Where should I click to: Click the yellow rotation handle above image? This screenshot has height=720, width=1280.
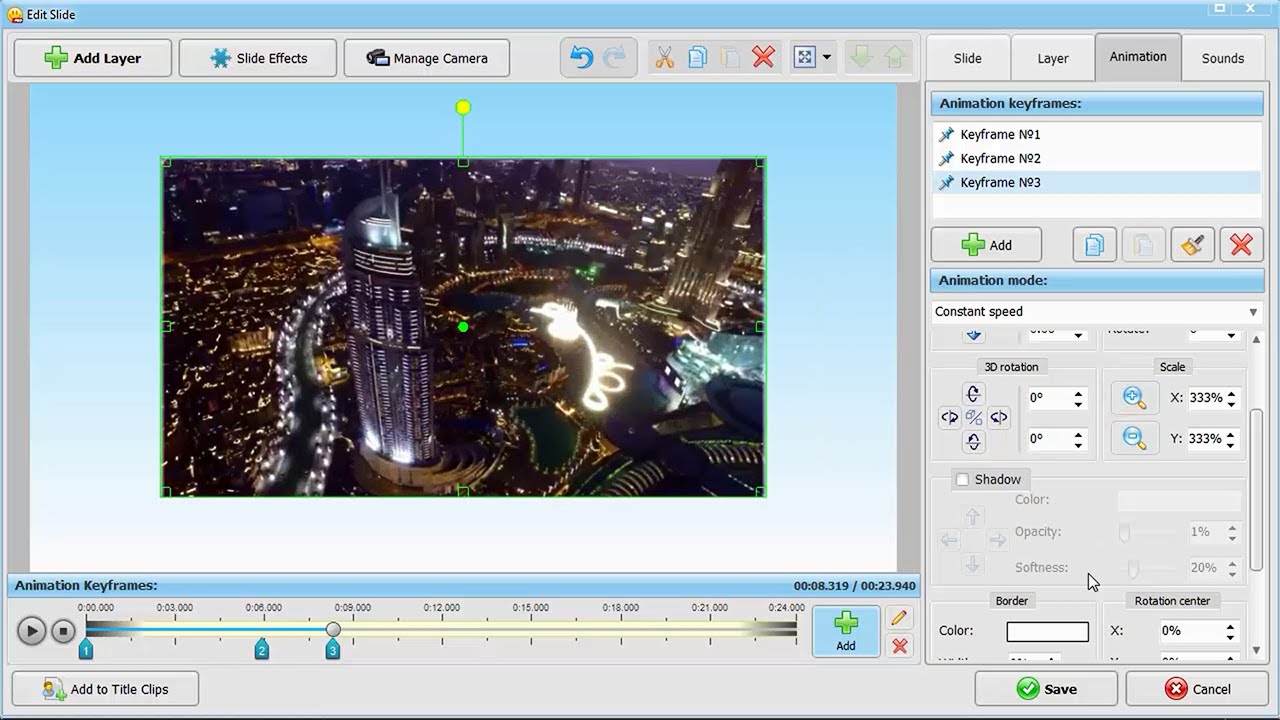(x=463, y=107)
